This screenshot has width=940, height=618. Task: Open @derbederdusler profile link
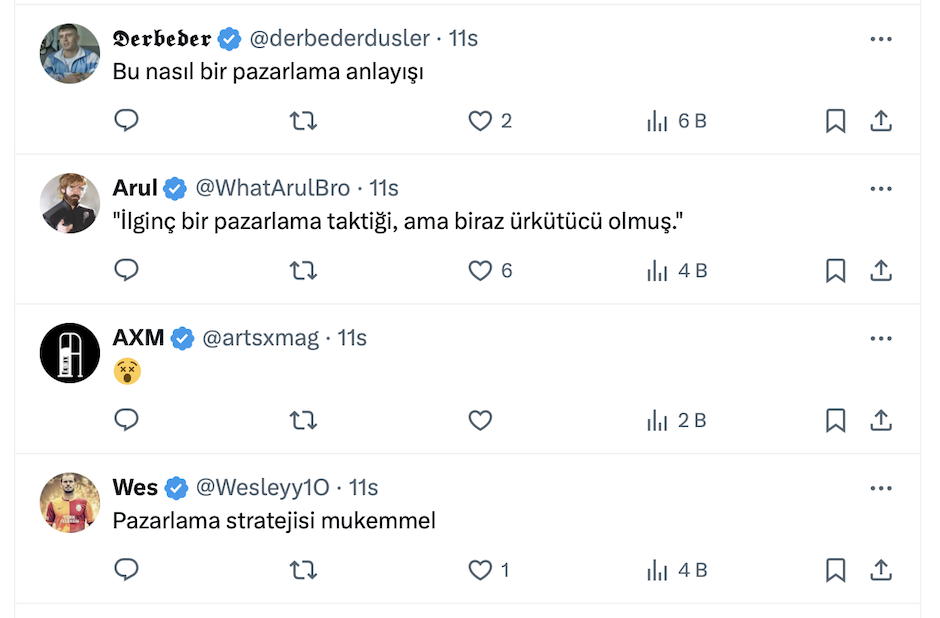pos(339,39)
